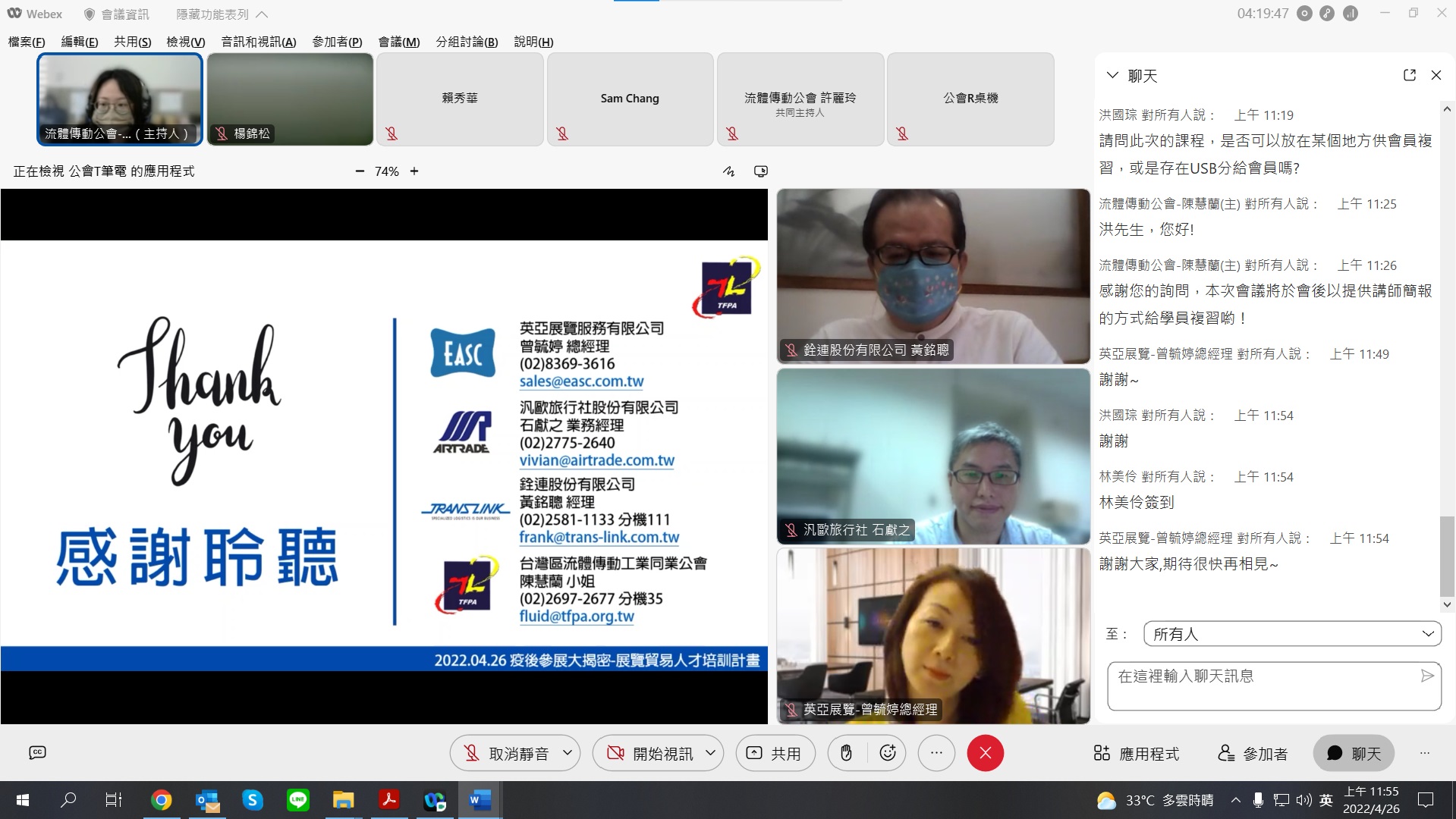Expand video options arrow next to 開始視訊
The height and width of the screenshot is (819, 1456).
[x=710, y=753]
